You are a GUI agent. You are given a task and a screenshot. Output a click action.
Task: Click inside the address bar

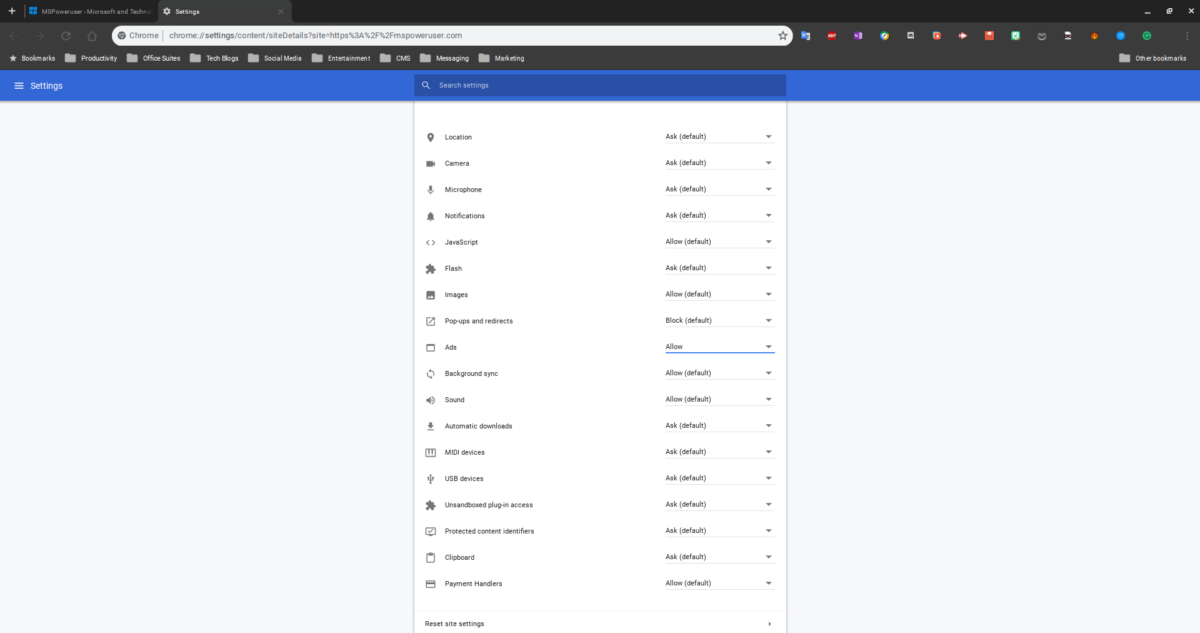(400, 34)
